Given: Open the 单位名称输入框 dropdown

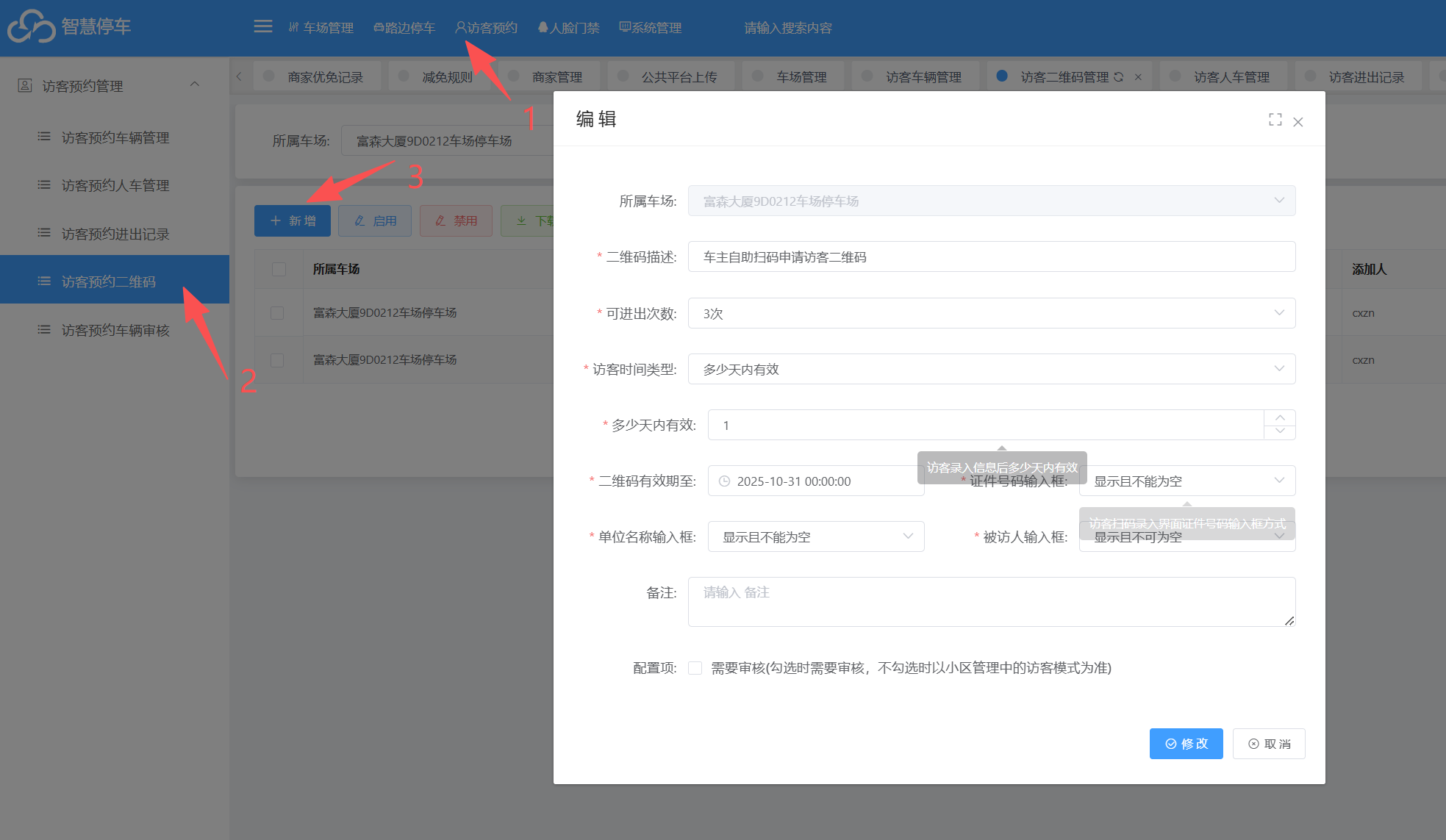Looking at the screenshot, I should point(816,536).
